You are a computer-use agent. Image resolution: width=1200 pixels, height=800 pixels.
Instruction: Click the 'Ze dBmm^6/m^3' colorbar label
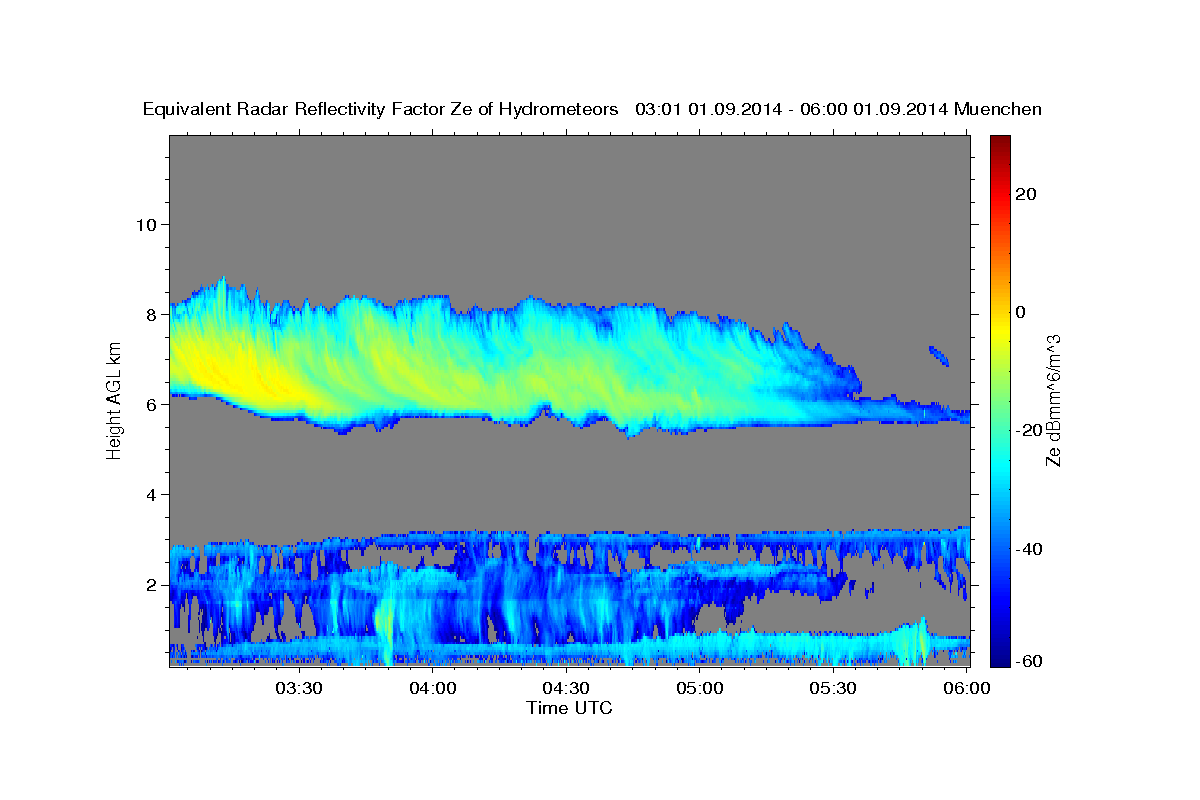1053,401
